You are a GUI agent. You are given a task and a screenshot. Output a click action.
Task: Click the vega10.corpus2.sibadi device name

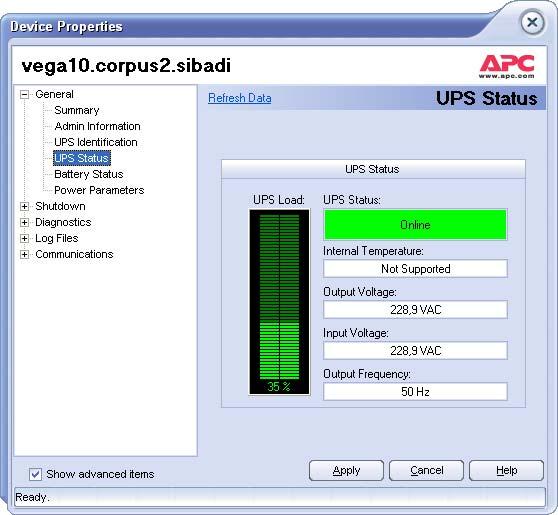coord(126,66)
